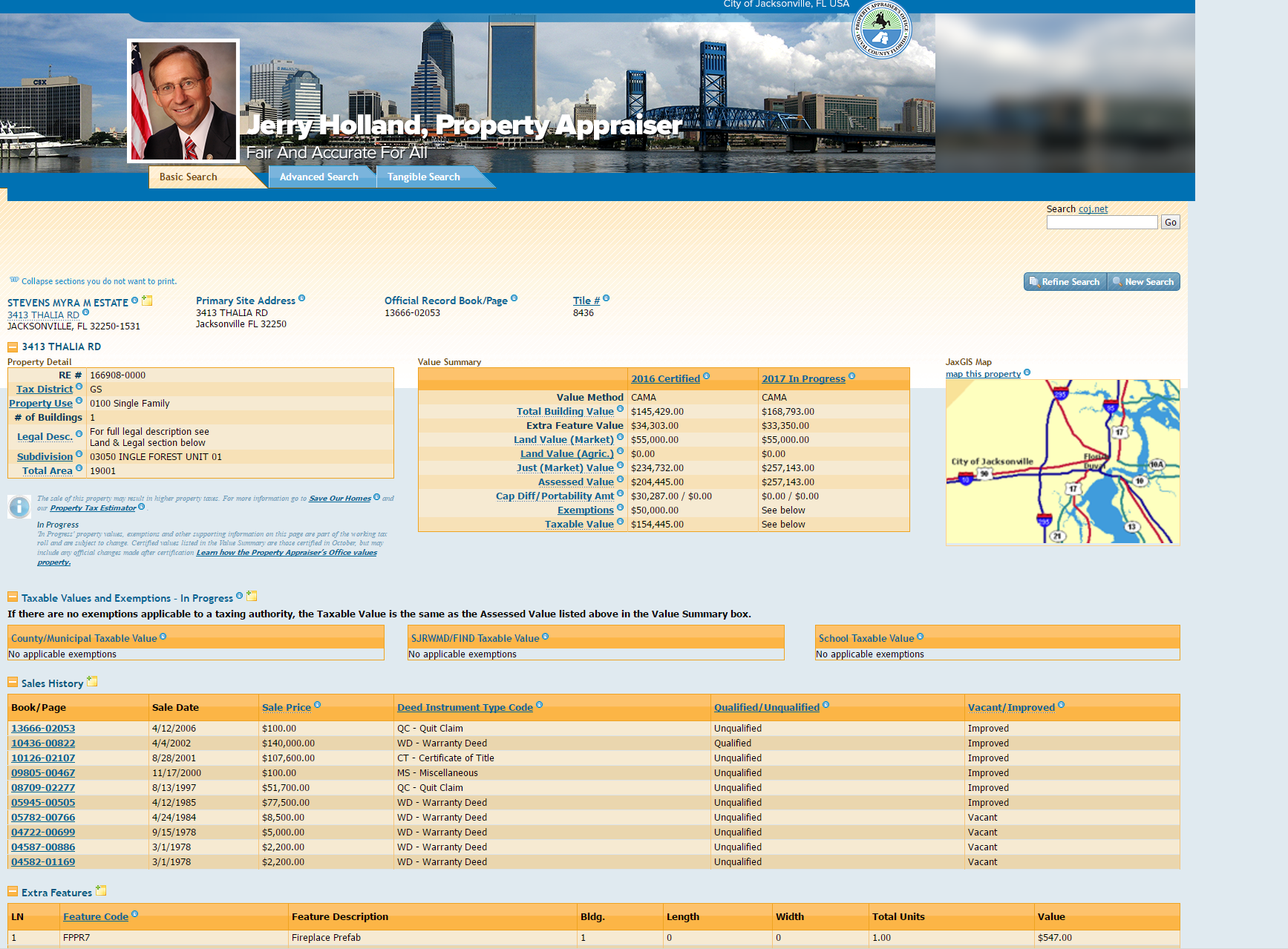Collapse the Taxable Values and Exemptions section

13,597
